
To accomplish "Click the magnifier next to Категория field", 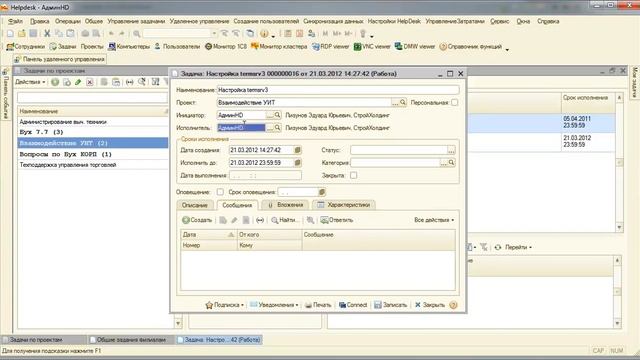I will click(x=451, y=162).
